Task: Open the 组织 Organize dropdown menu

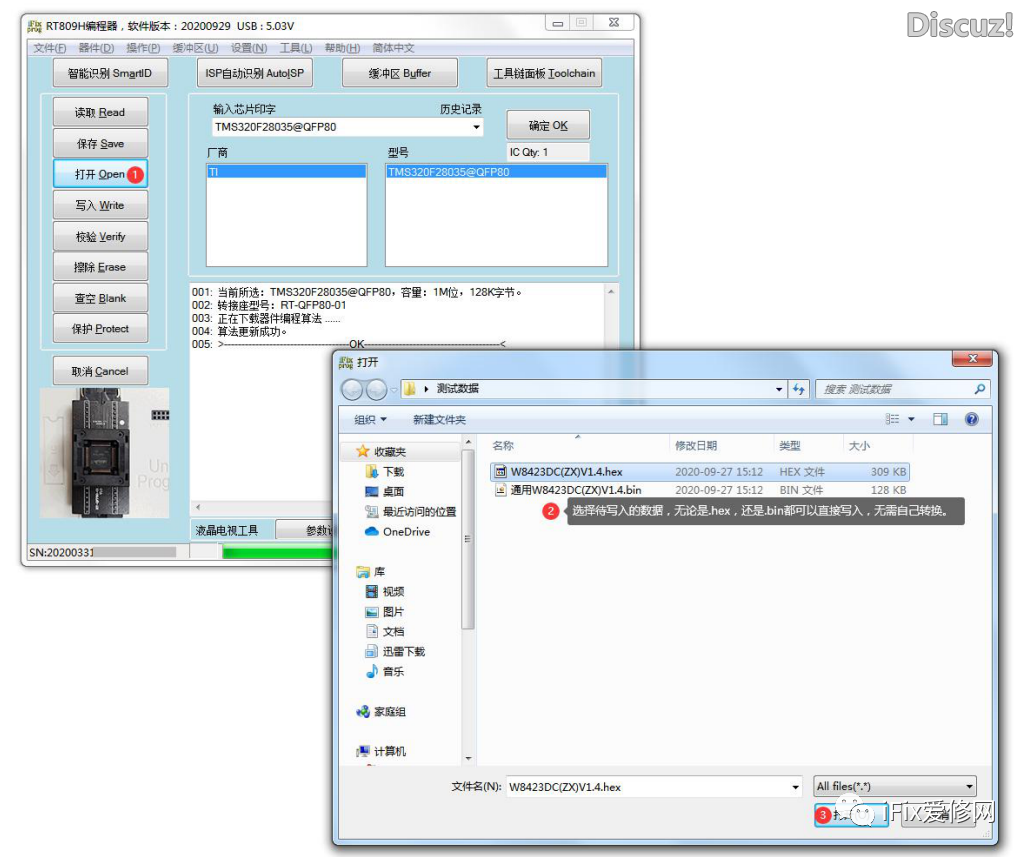Action: [x=370, y=420]
